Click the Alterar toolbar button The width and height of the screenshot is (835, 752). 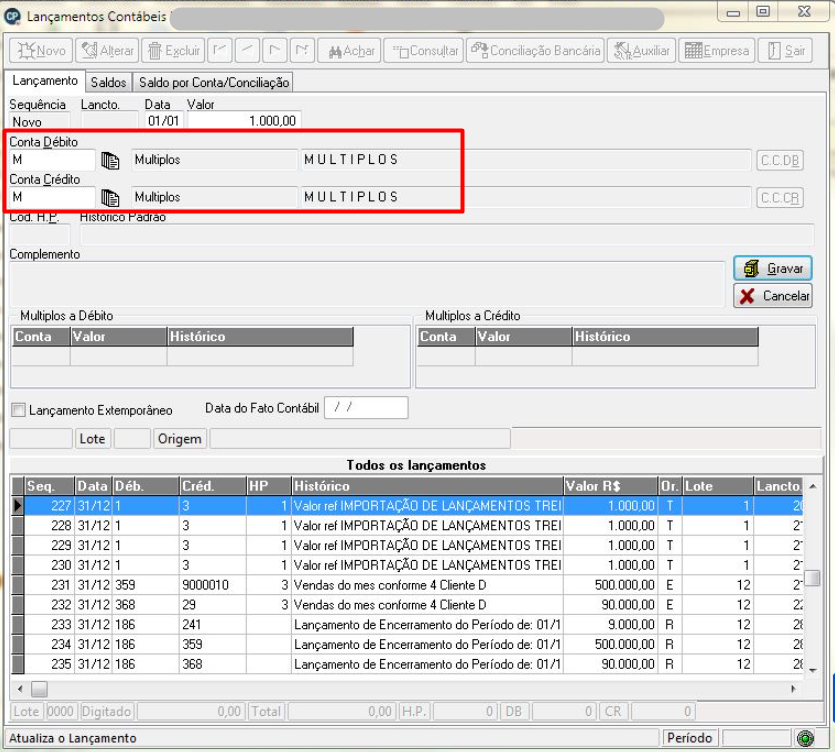click(x=107, y=51)
